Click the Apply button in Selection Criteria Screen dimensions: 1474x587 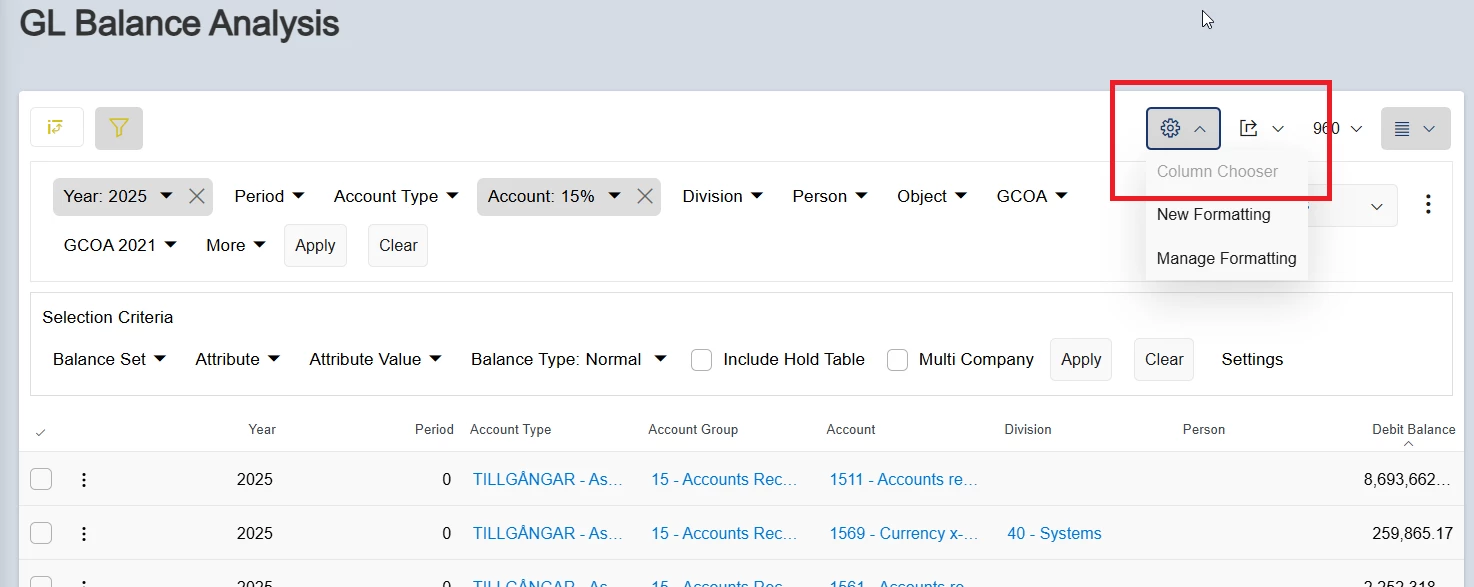pos(1081,359)
